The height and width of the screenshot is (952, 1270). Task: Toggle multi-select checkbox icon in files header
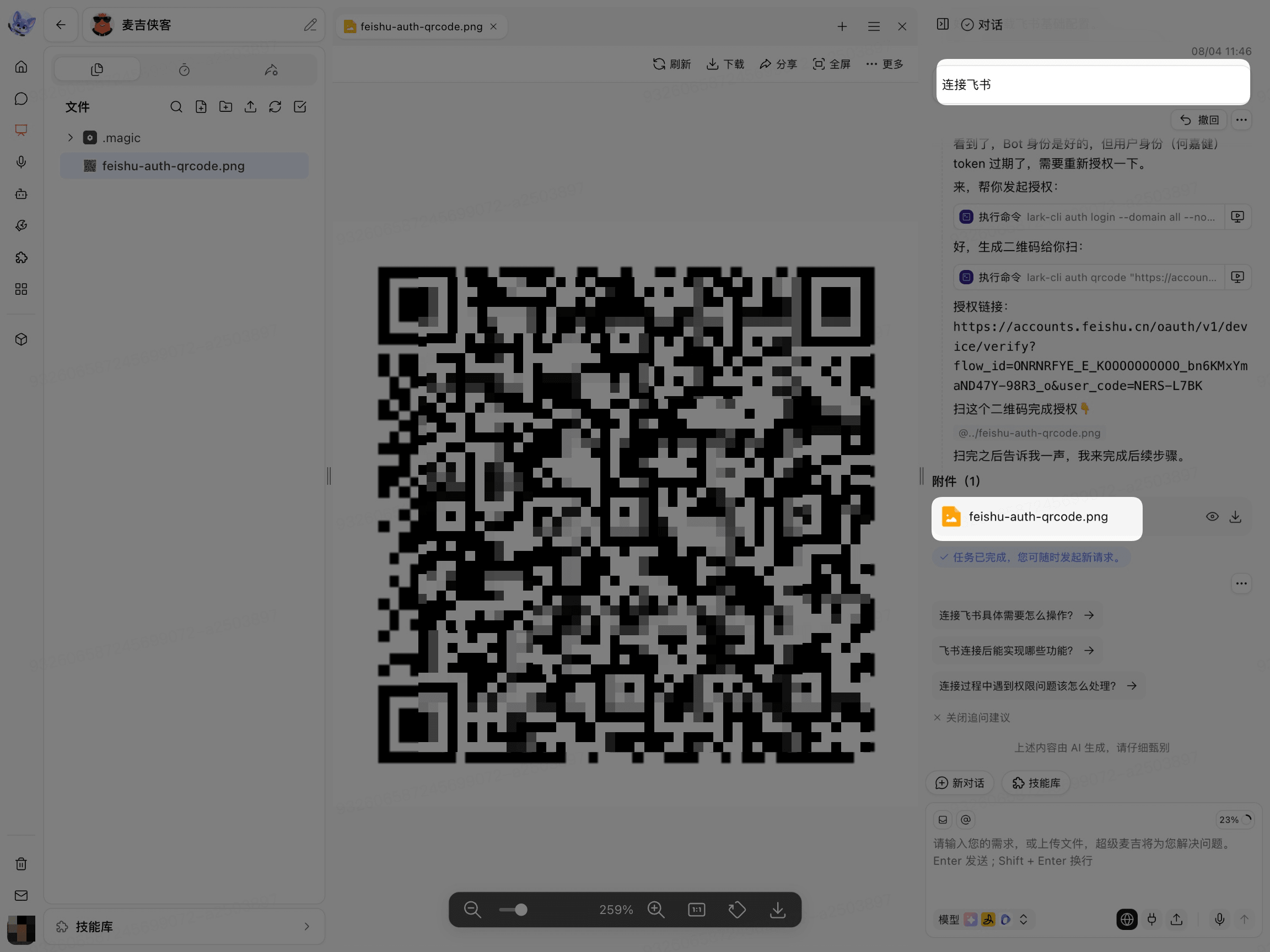pyautogui.click(x=300, y=107)
